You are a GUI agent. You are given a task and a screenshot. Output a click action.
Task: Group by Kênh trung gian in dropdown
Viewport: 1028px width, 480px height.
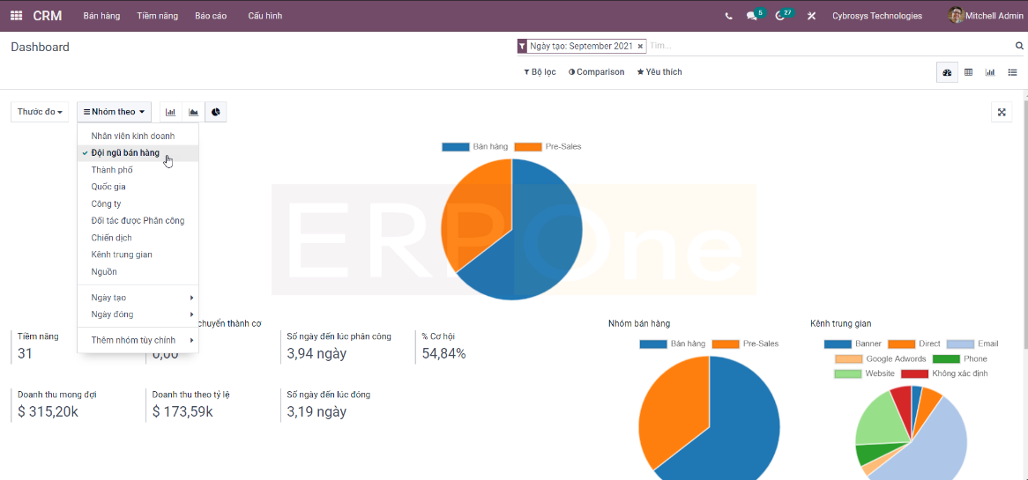[138, 254]
